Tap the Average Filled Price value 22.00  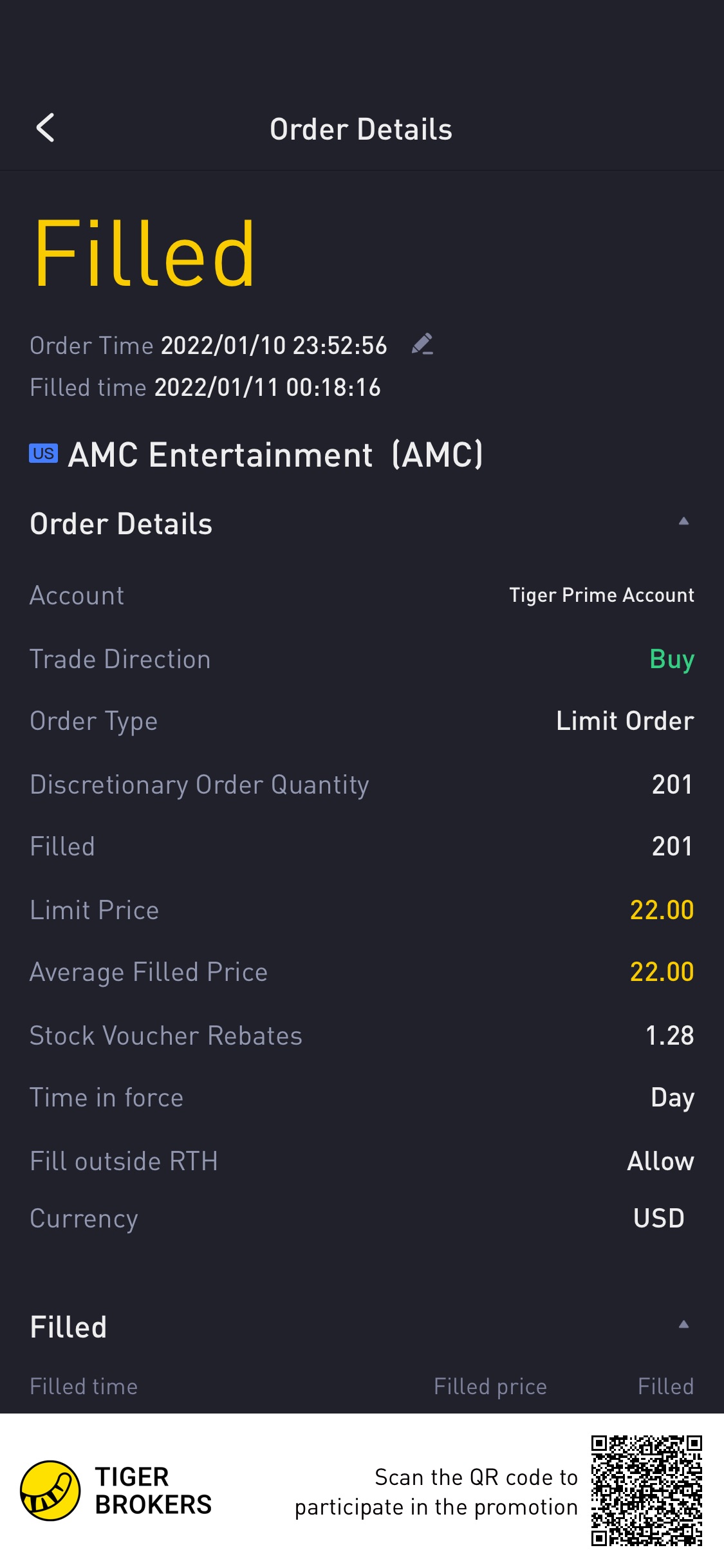tap(661, 972)
